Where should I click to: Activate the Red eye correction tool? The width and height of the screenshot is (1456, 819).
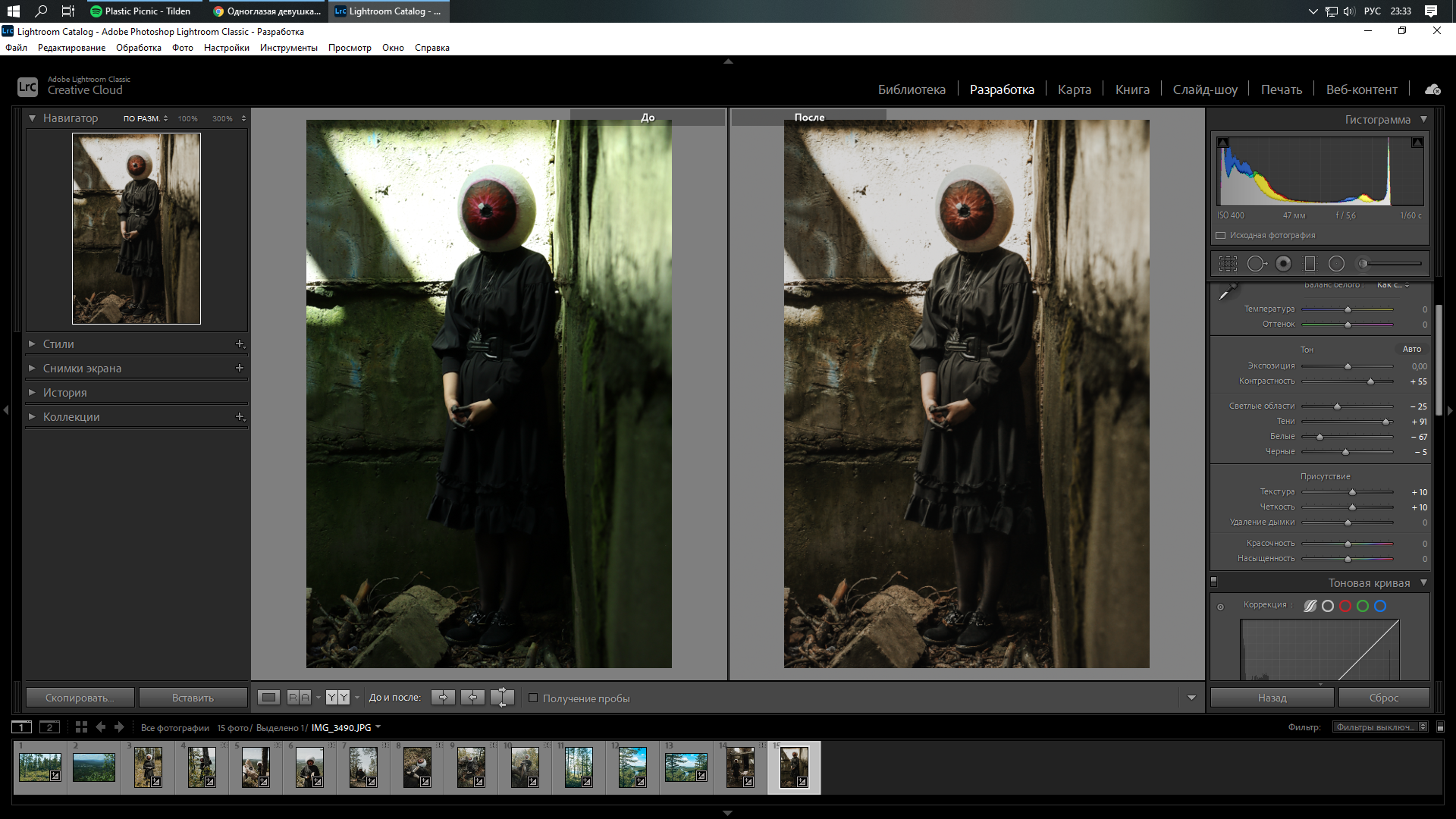click(1283, 264)
